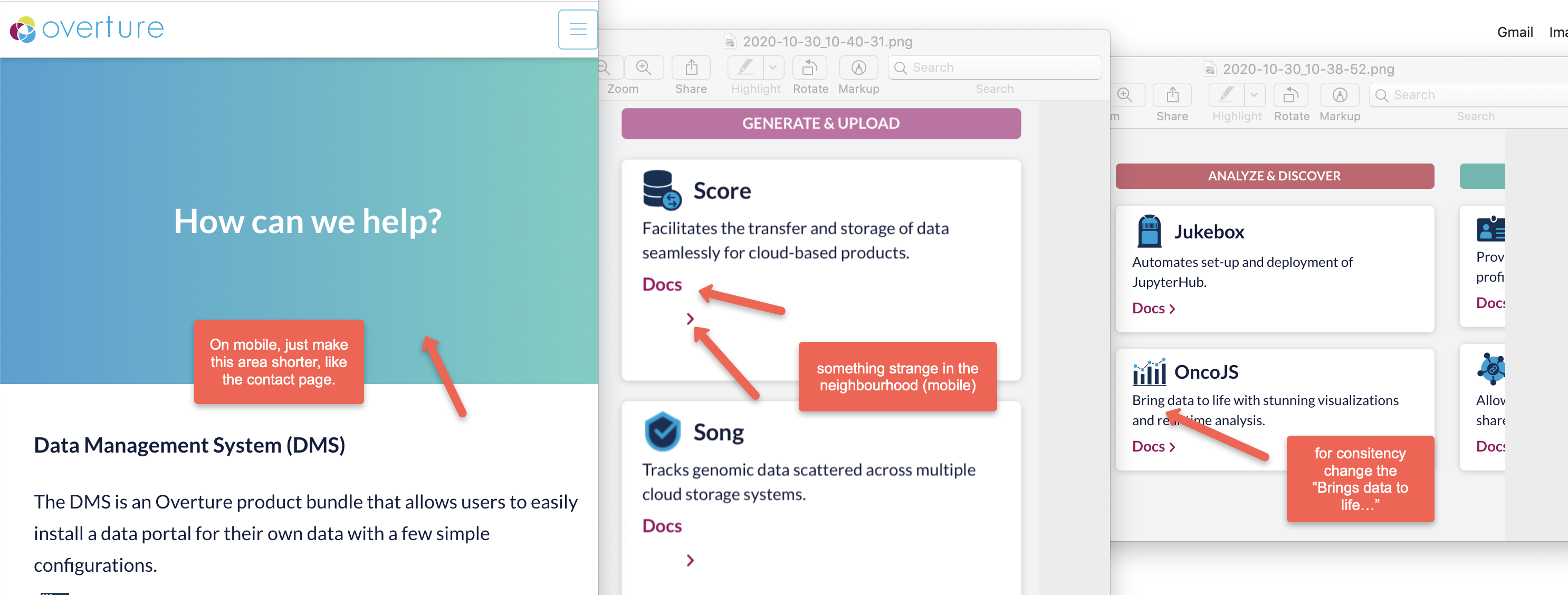1568x595 pixels.
Task: Focus Search field in 10-40-31 Preview window
Action: point(995,68)
